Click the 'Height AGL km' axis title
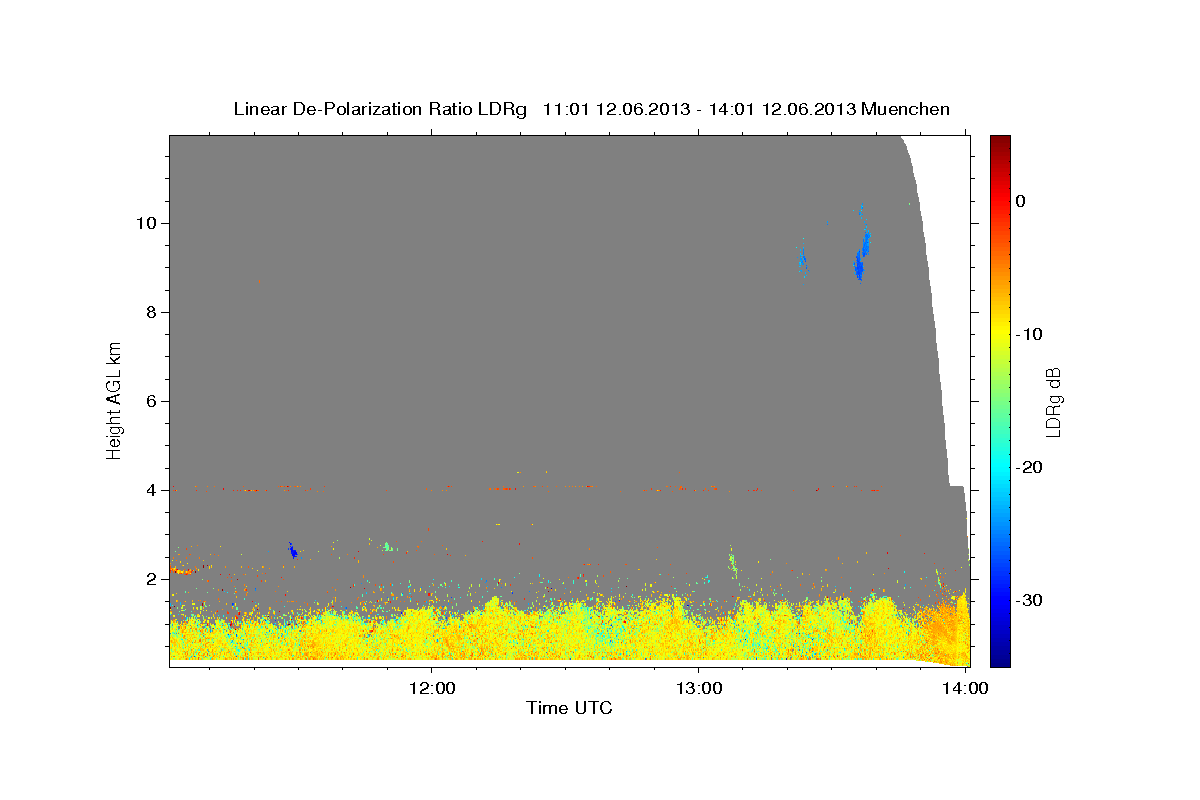Screen dimensions: 1200x800 (x=115, y=399)
